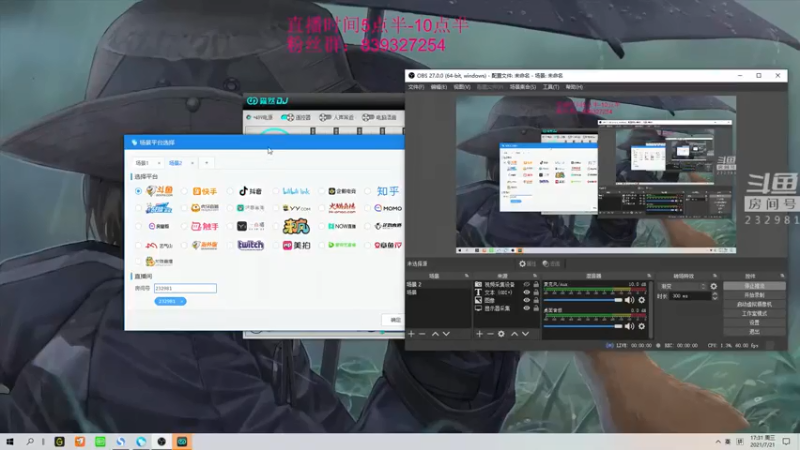
Task: Add a source with the plus icon
Action: (x=479, y=334)
